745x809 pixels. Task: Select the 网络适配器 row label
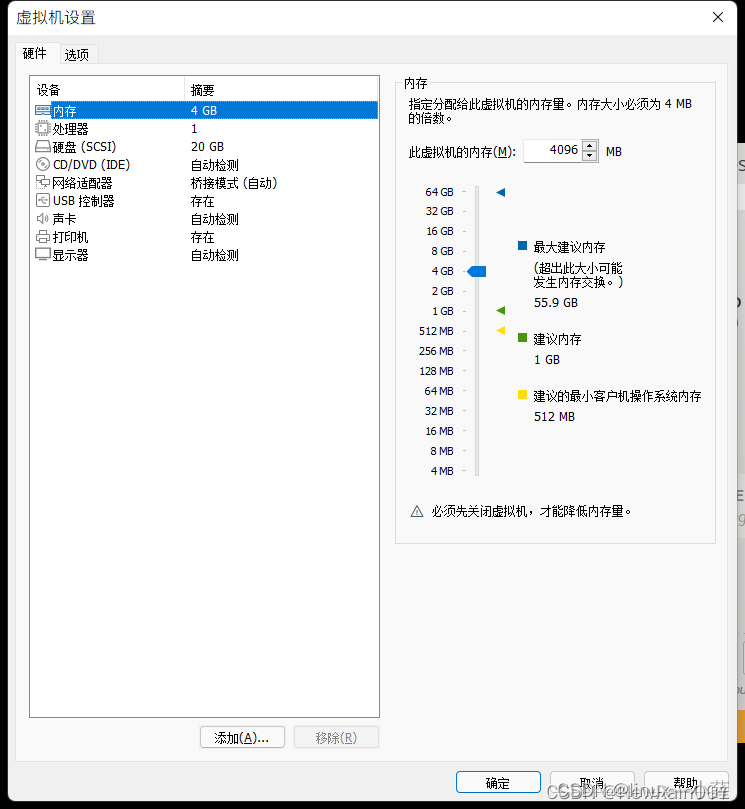(82, 183)
